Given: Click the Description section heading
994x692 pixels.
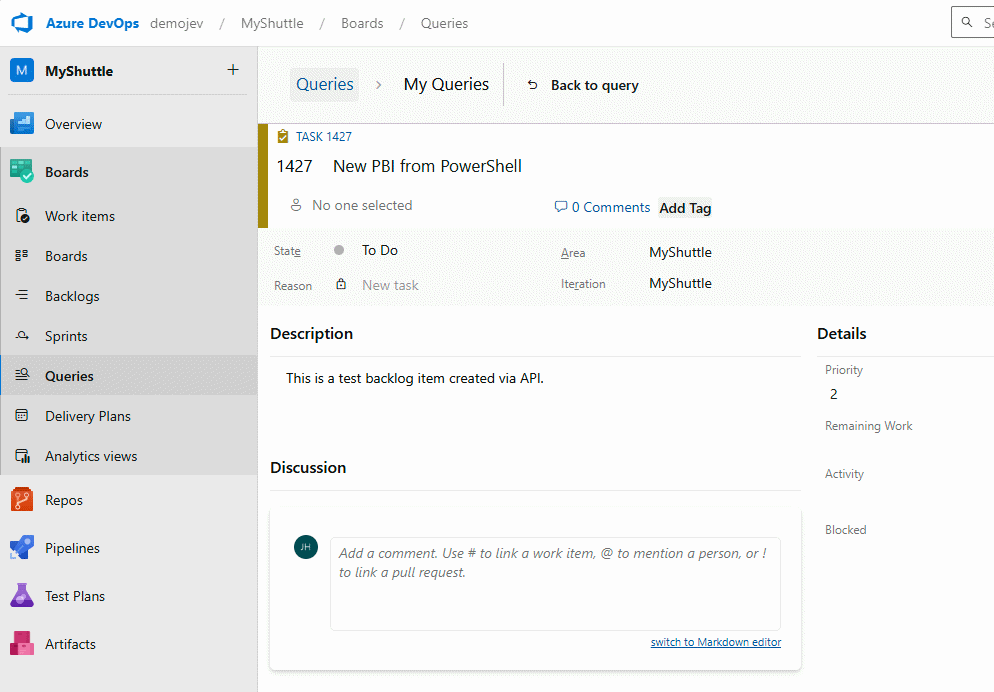Looking at the screenshot, I should tap(311, 333).
